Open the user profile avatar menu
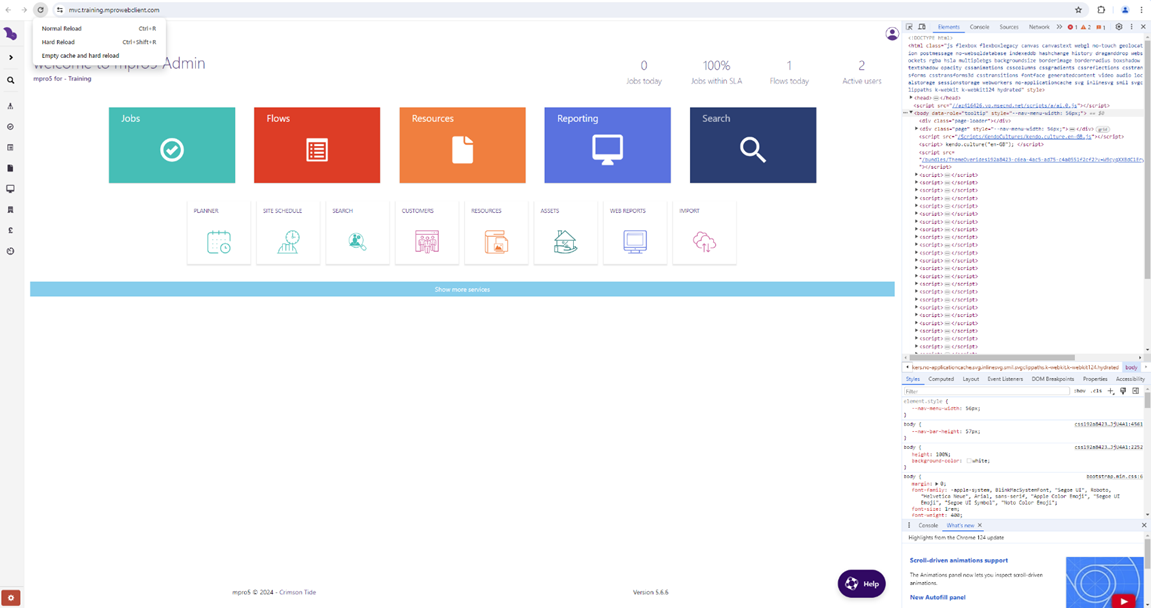 coord(892,33)
